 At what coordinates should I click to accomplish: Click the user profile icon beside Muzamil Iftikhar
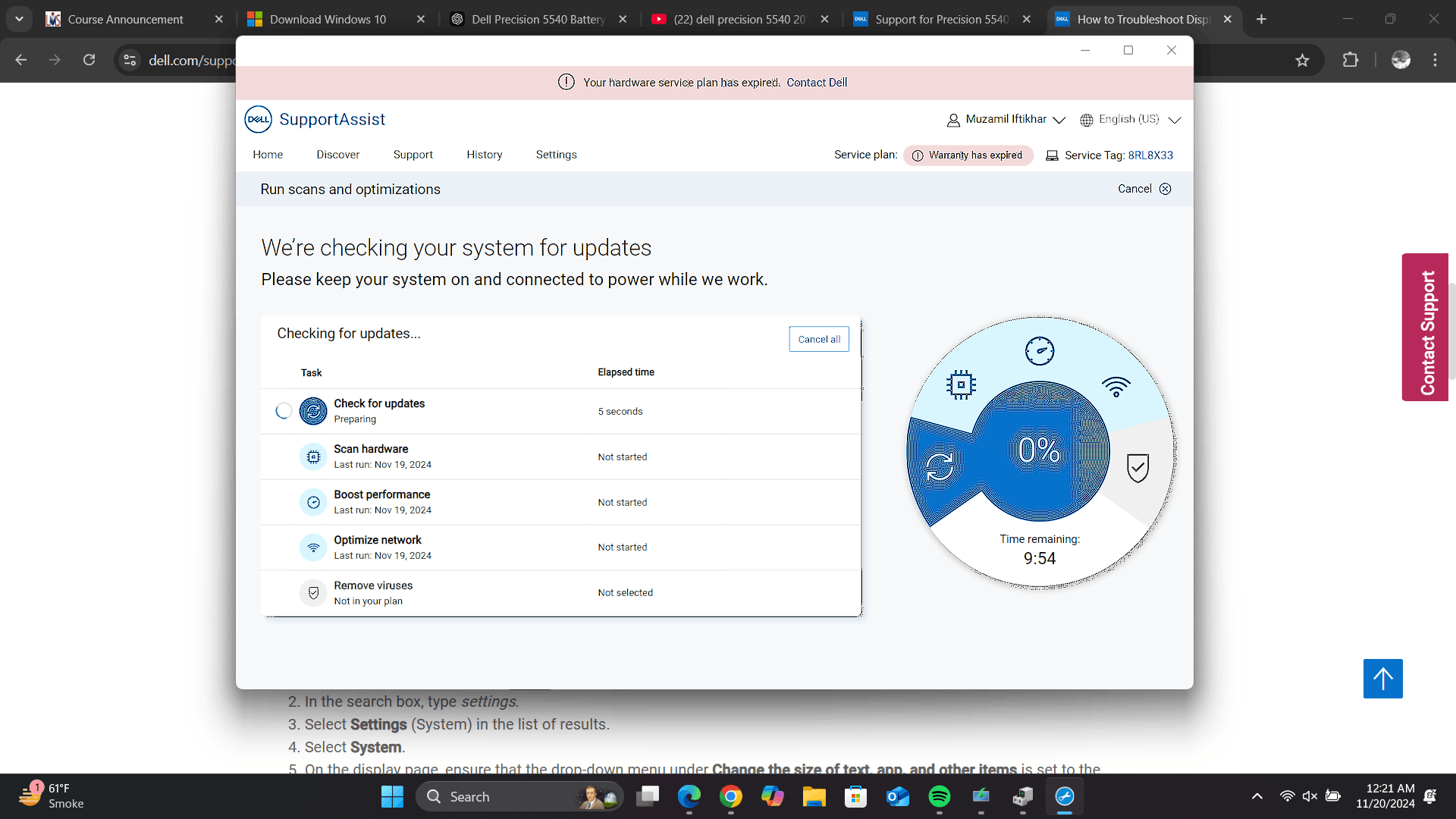(953, 120)
